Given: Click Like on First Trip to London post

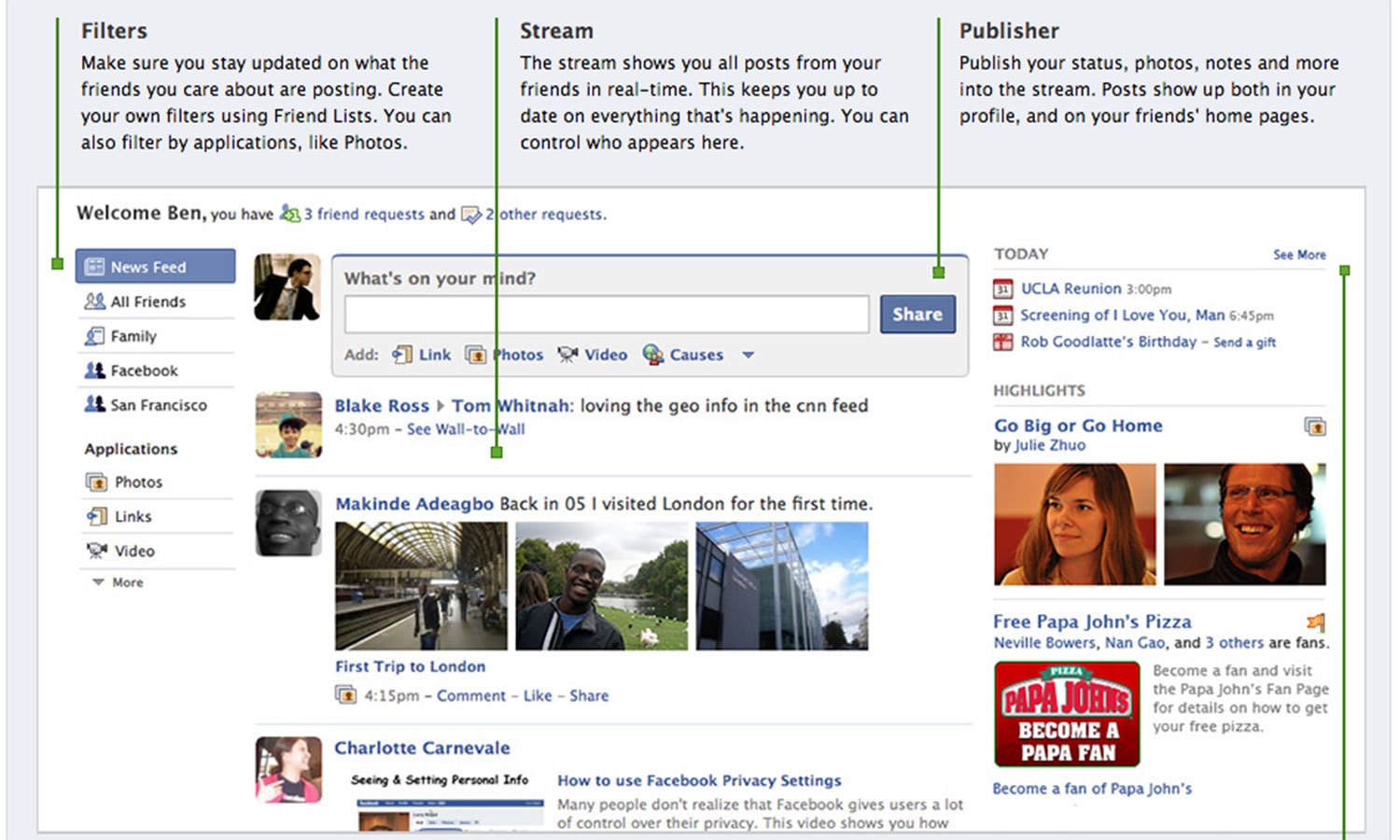Looking at the screenshot, I should pos(537,695).
